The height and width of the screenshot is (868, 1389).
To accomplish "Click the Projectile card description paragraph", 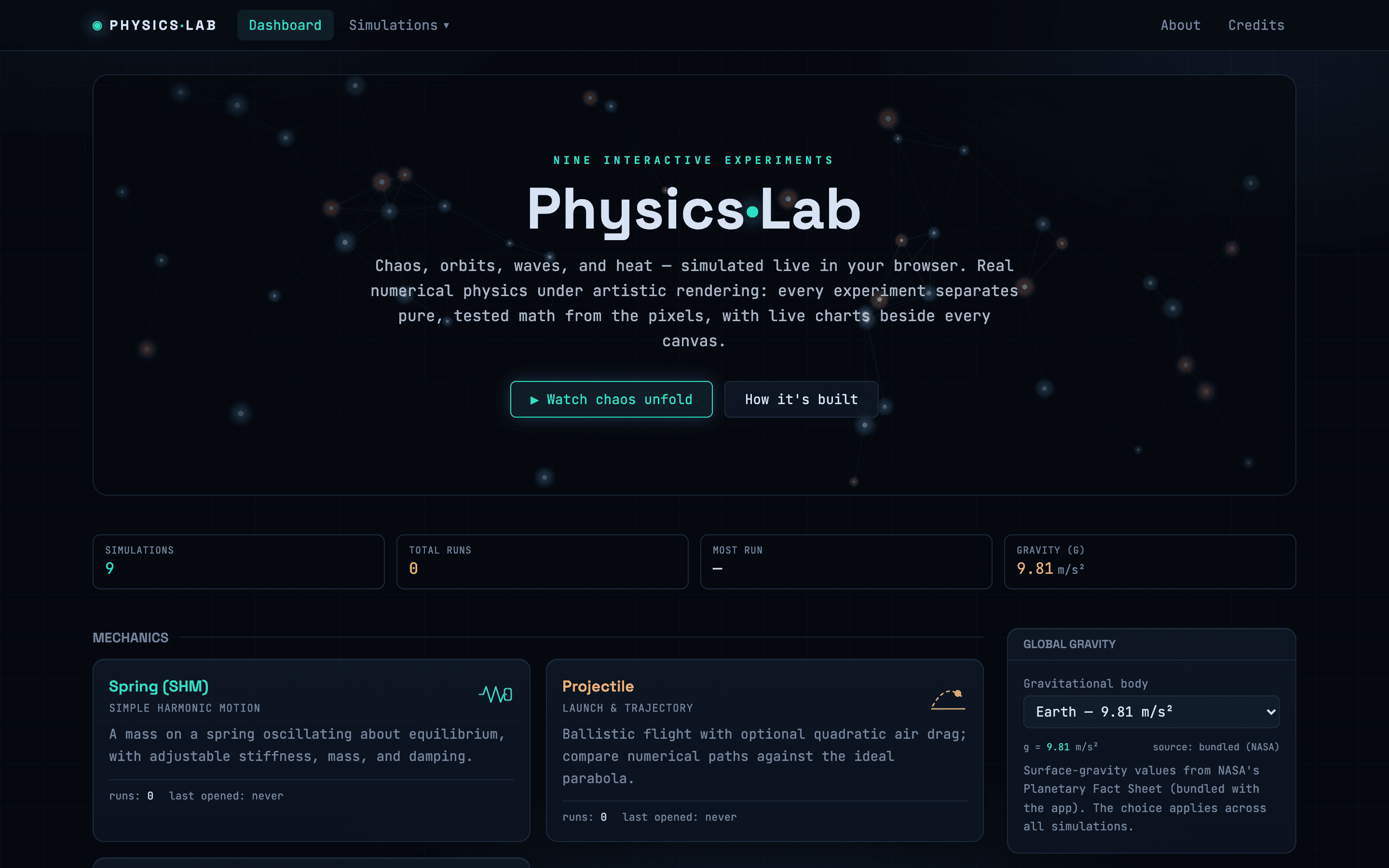I will click(x=764, y=756).
